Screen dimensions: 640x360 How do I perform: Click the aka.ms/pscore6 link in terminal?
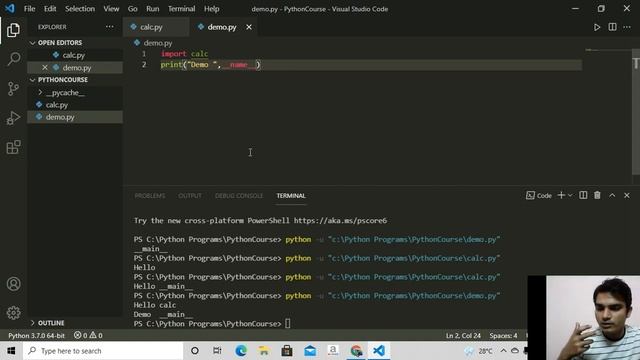tap(340, 221)
